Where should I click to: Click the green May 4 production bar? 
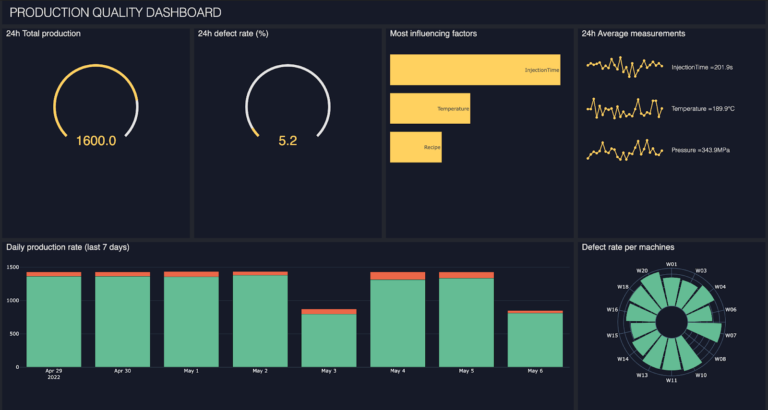(398, 323)
